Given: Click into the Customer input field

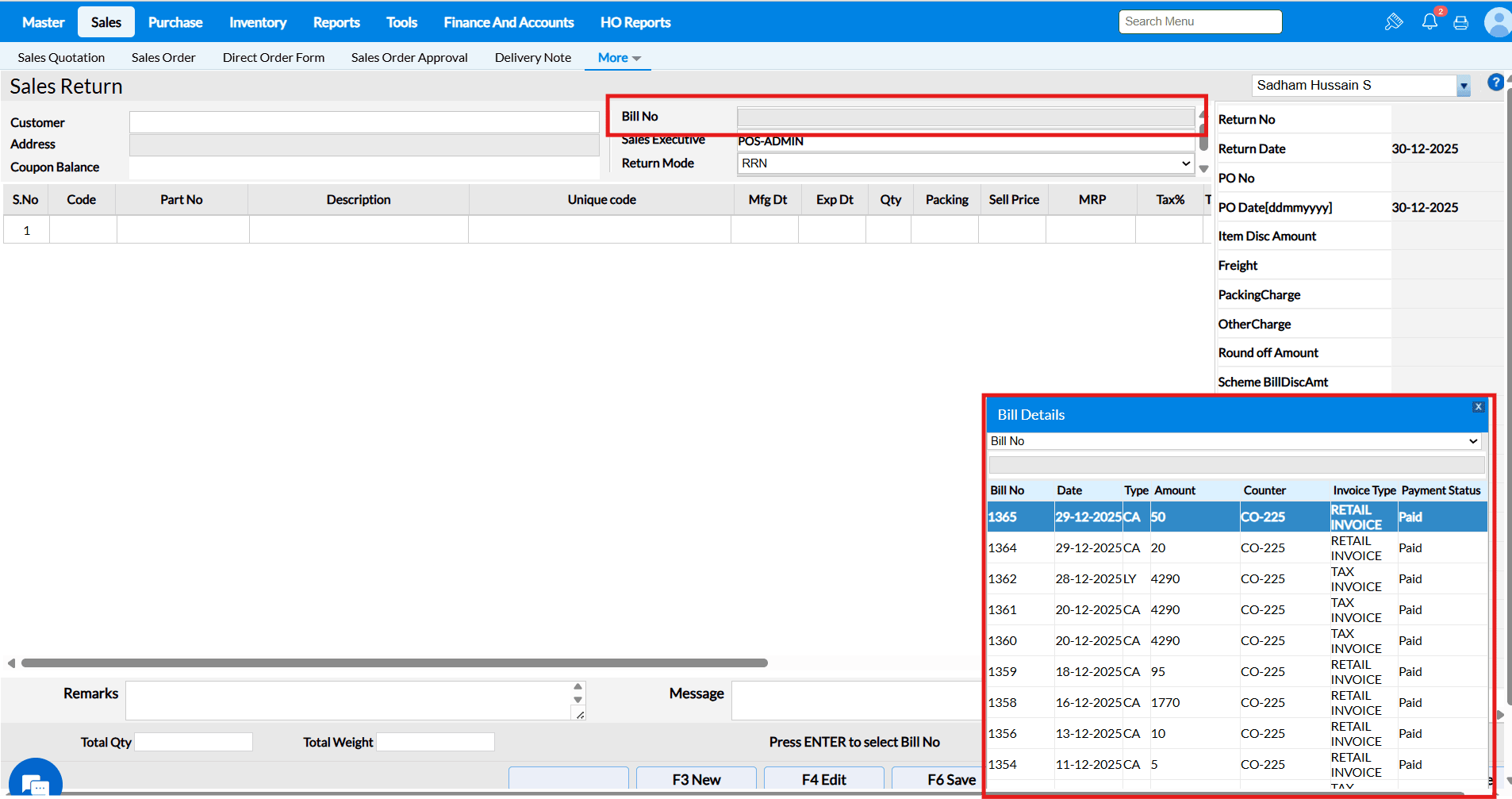Looking at the screenshot, I should (x=364, y=122).
